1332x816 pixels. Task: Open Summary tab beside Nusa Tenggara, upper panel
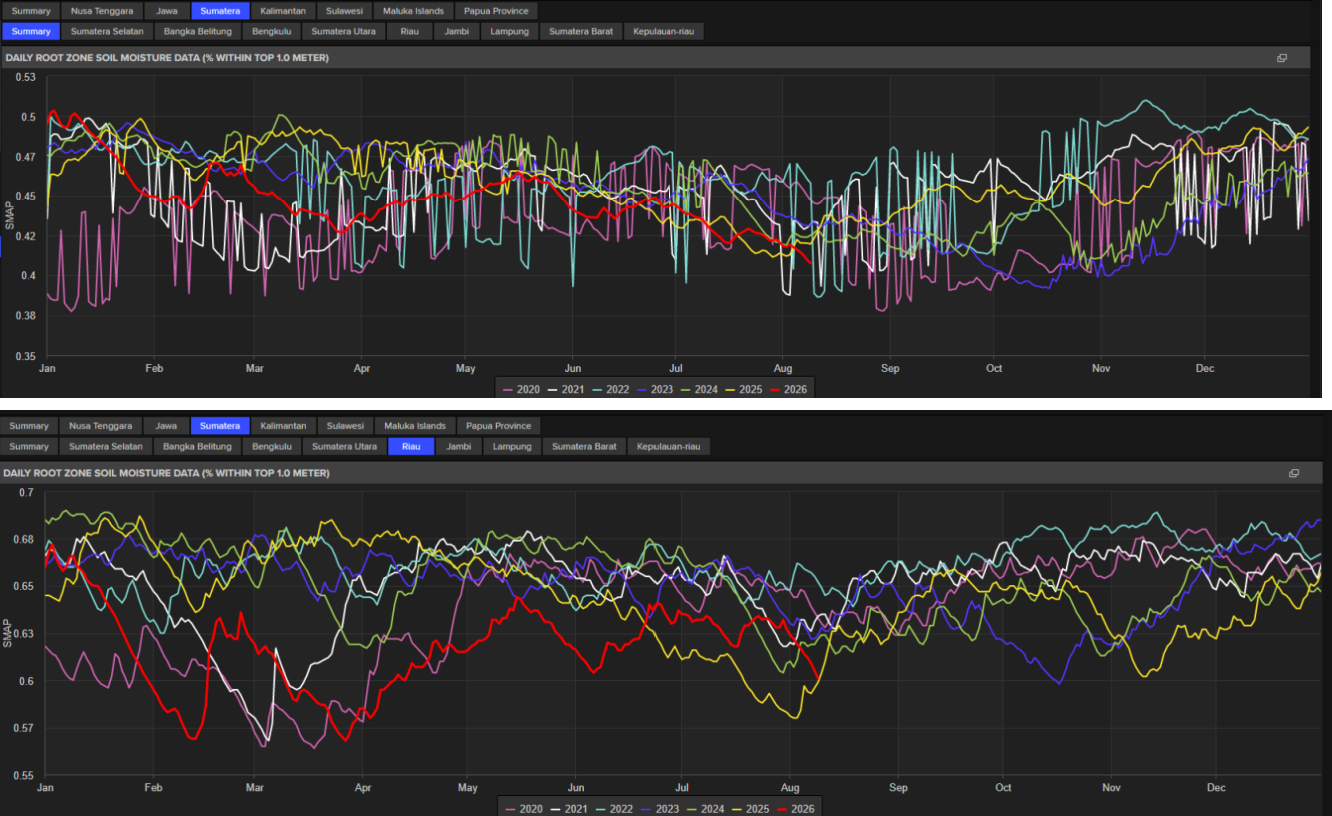tap(30, 11)
